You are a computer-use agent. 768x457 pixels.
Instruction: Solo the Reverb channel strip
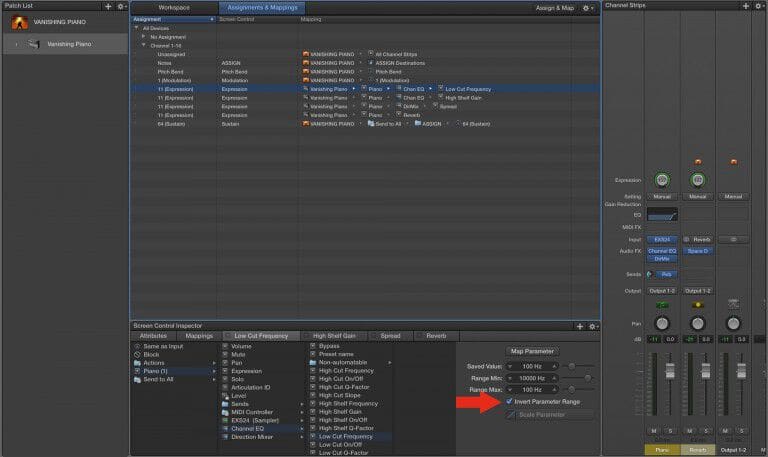pyautogui.click(x=706, y=431)
